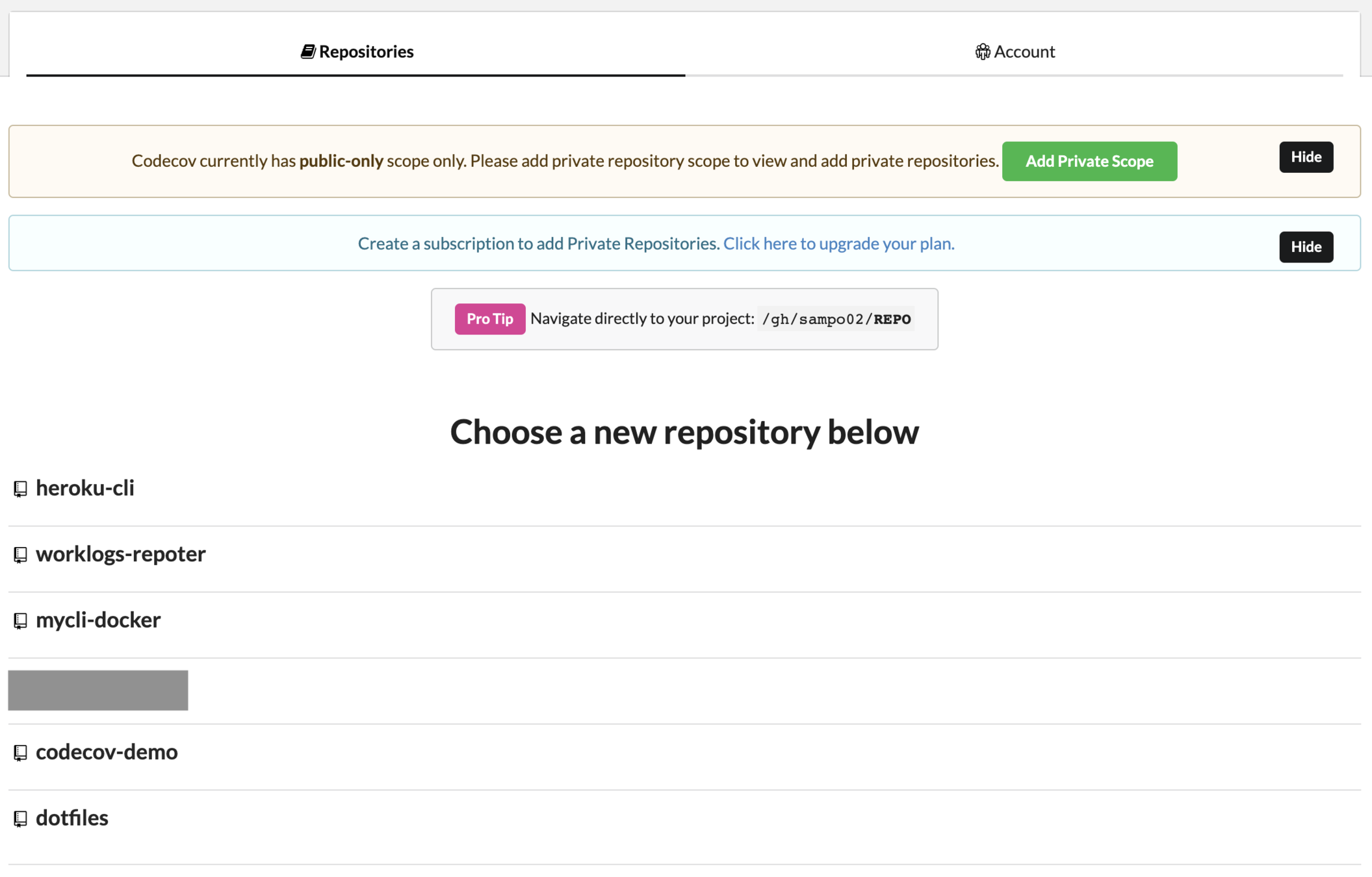Screen dimensions: 1372x877
Task: Click the book icon in the Repositories tab
Action: [x=307, y=51]
